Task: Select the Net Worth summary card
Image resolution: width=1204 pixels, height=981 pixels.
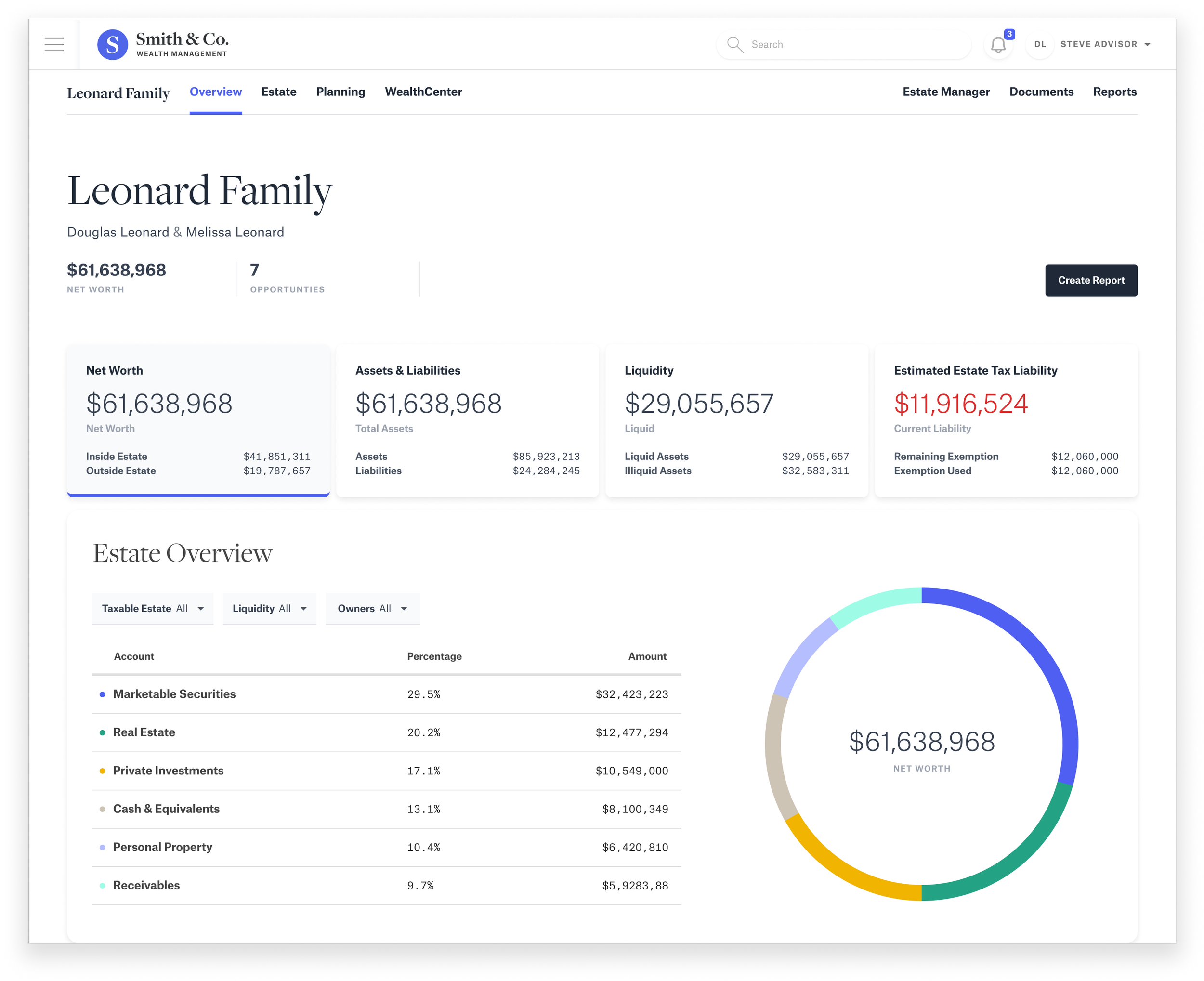Action: pyautogui.click(x=198, y=421)
